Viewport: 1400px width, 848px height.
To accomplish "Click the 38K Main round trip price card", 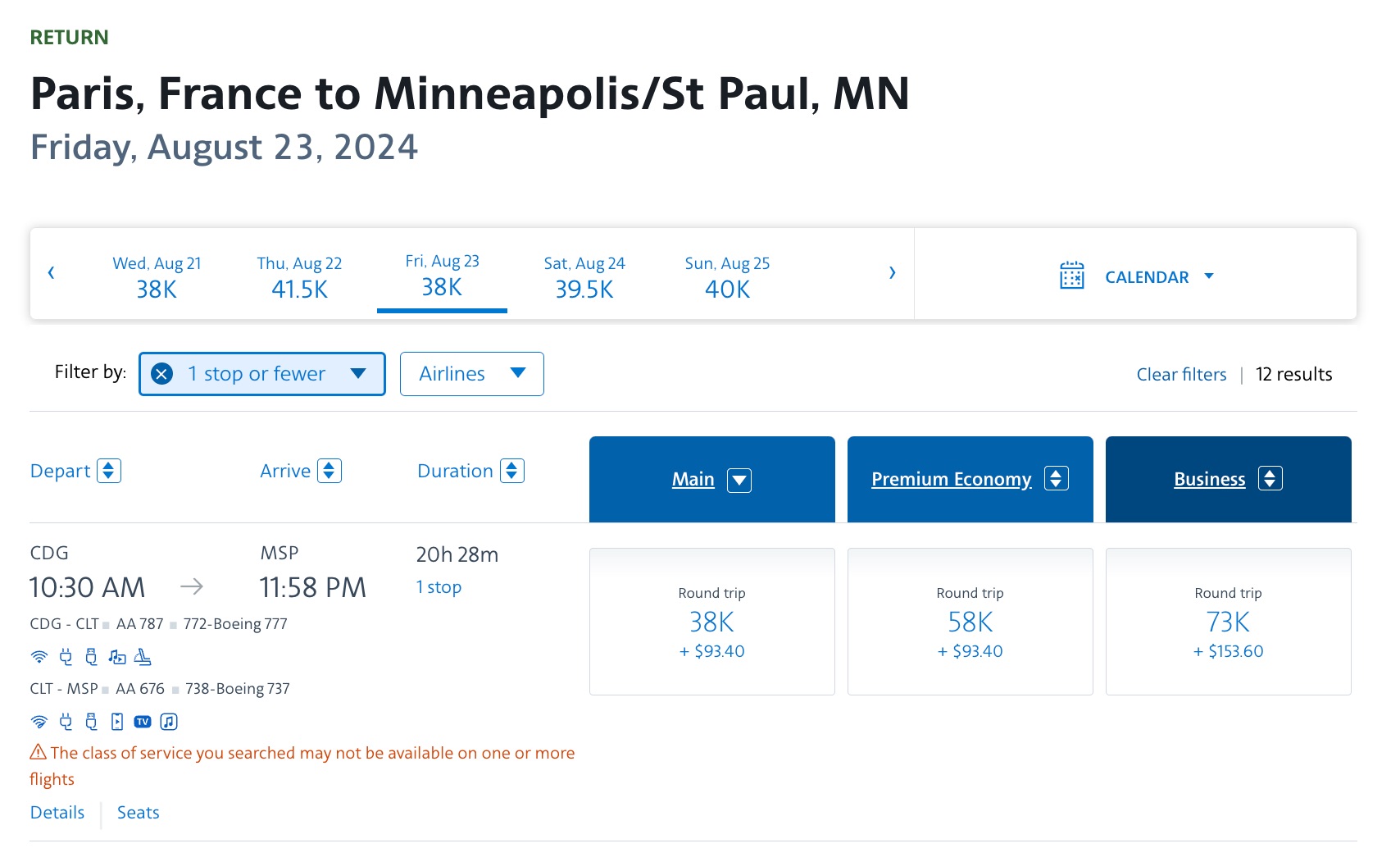I will pos(711,621).
